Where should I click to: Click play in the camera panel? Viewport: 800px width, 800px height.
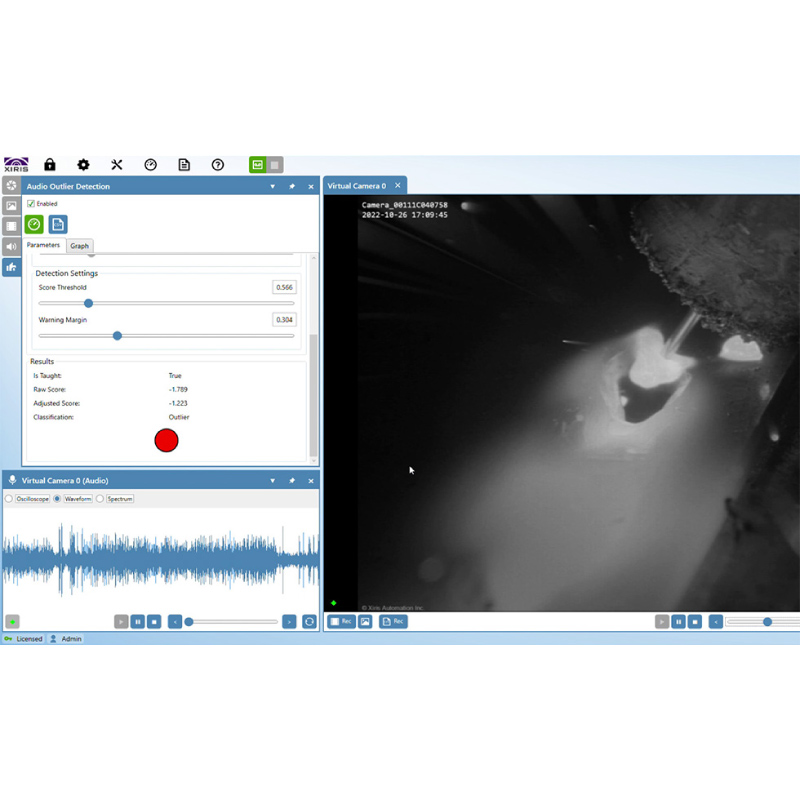[x=662, y=622]
